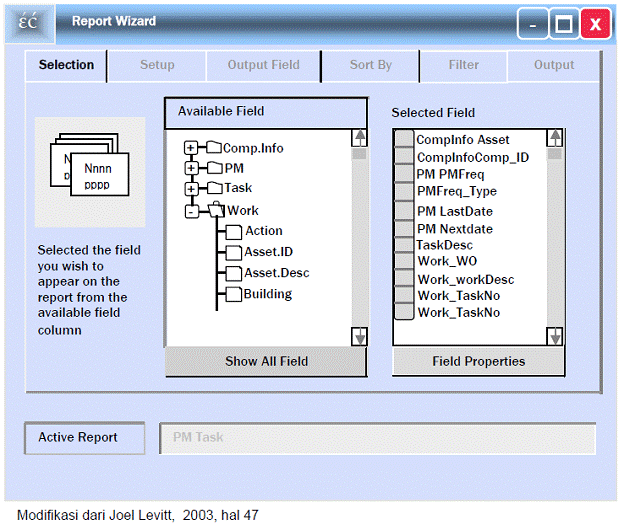Click the Available Field scrollbar thumb
The image size is (624, 530).
359,154
